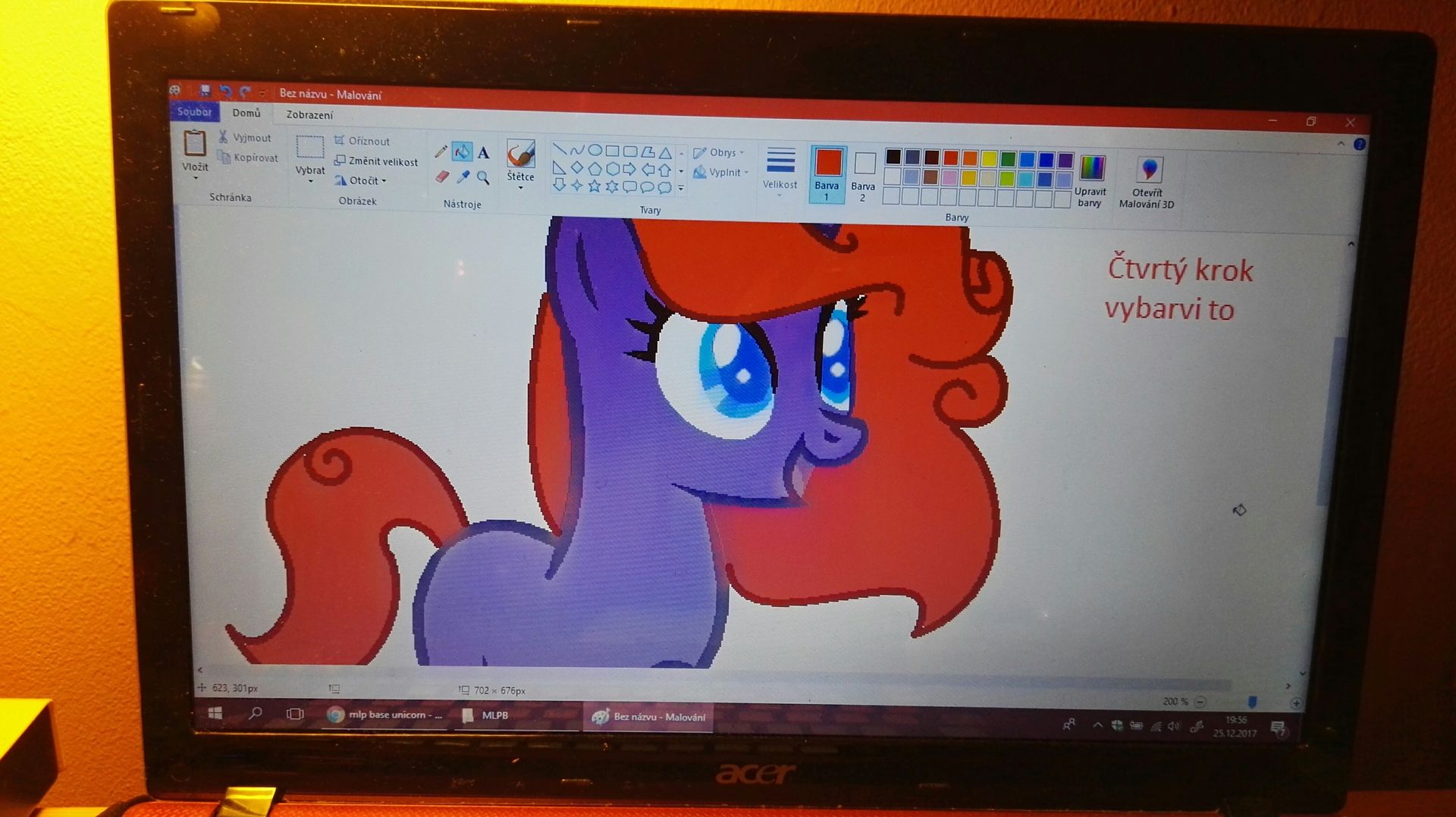Open Quick Access Toolbar customize arrow
The height and width of the screenshot is (817, 1456).
(262, 93)
